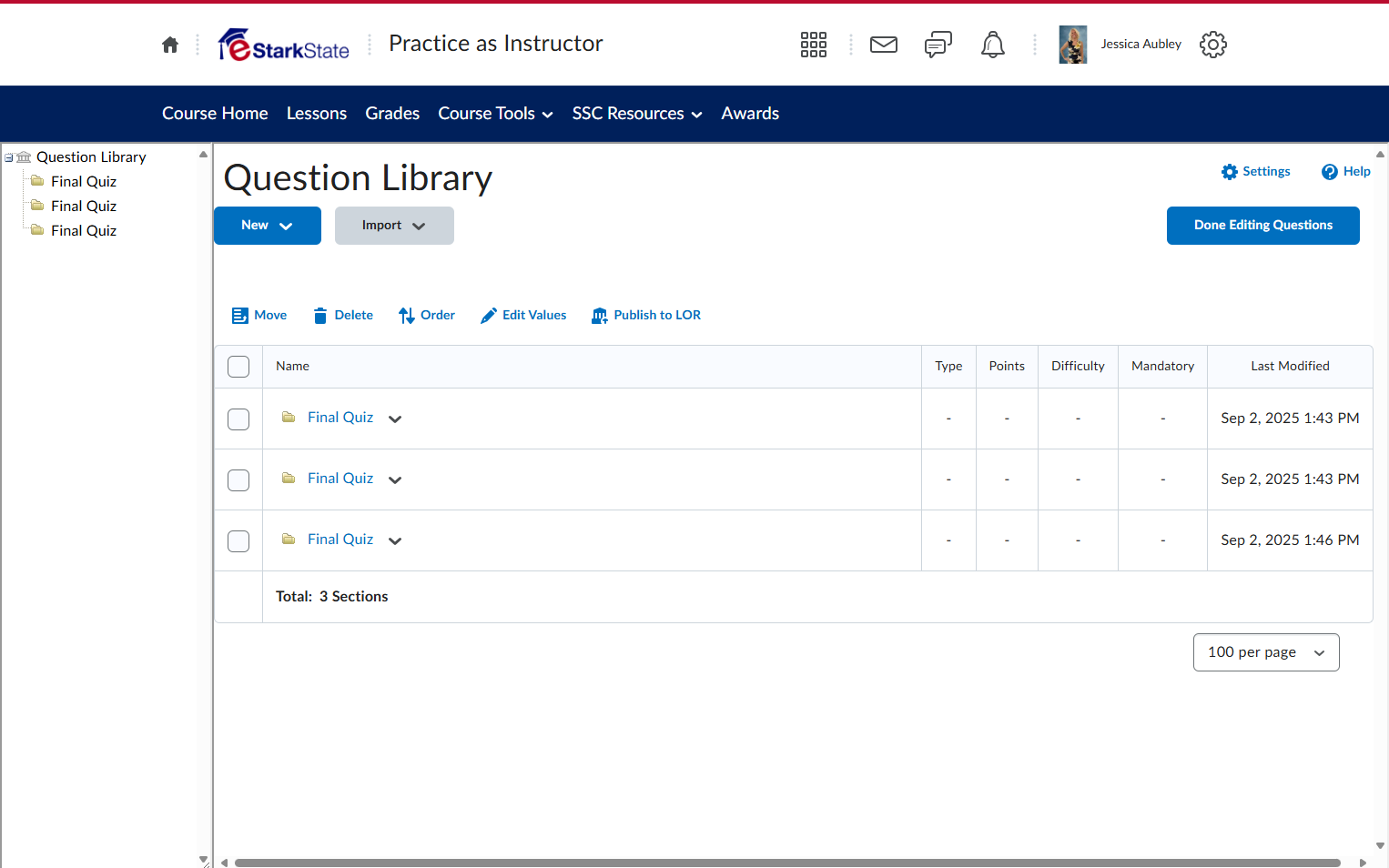Go to Course Home
Screen dimensions: 1389x868
(215, 114)
